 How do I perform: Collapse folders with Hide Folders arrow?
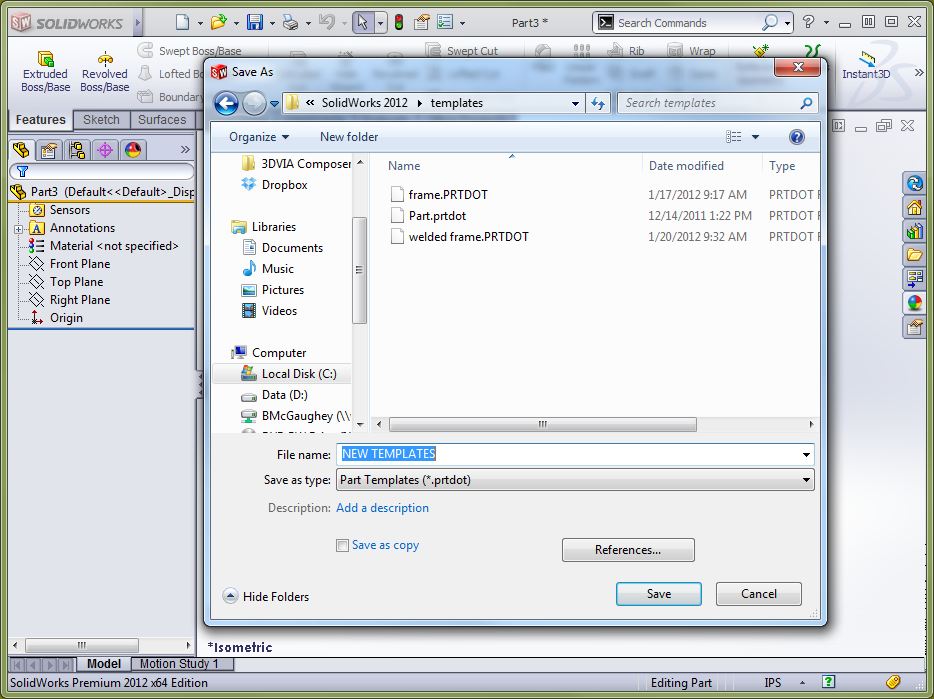(x=230, y=596)
